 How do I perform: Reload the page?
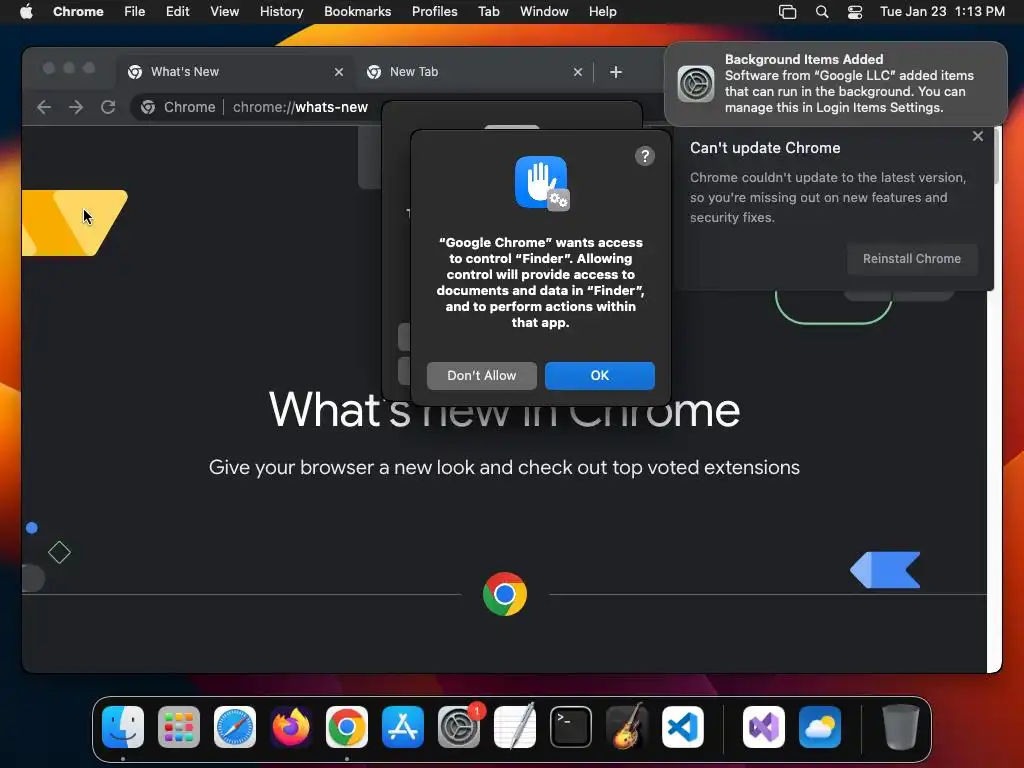click(x=108, y=107)
